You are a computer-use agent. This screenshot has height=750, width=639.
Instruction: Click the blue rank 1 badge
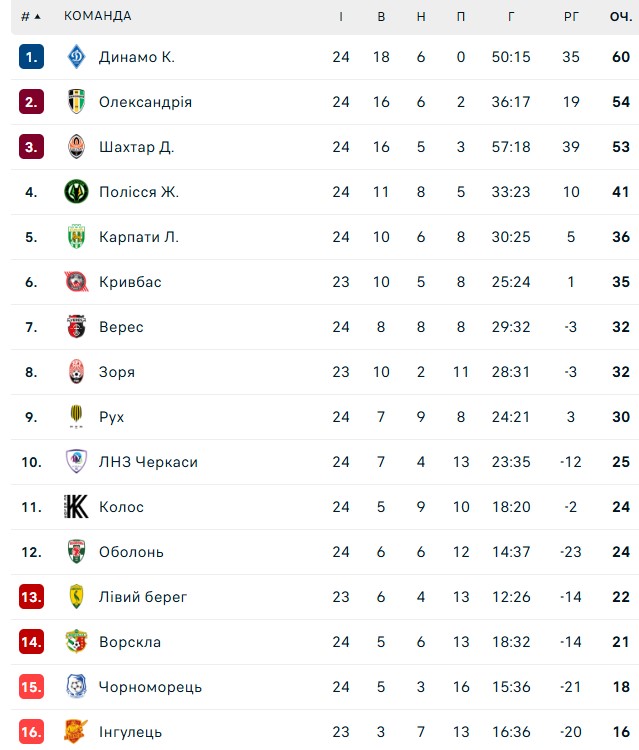tap(32, 57)
